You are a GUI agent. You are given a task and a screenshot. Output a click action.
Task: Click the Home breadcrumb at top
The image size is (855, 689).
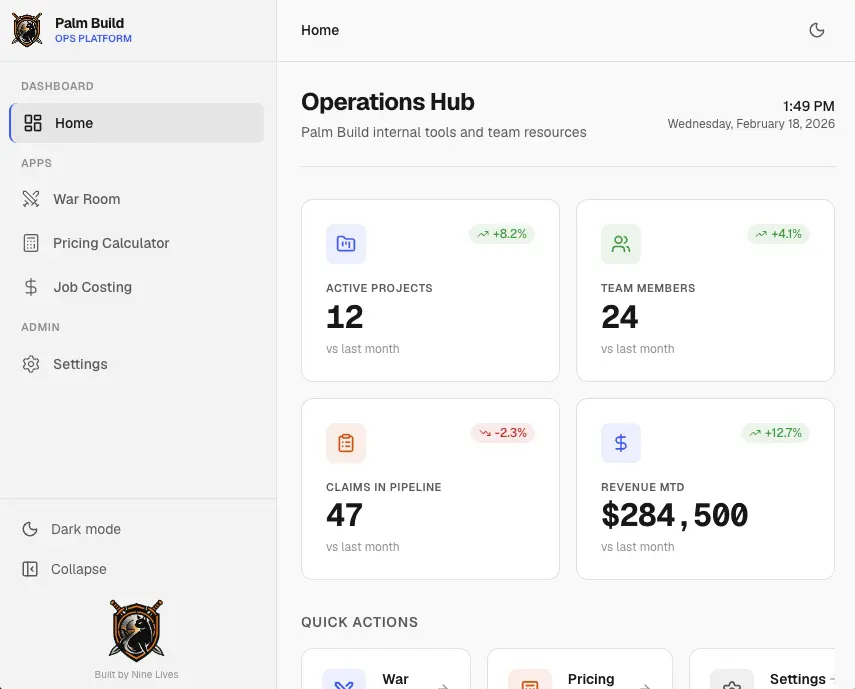point(319,30)
